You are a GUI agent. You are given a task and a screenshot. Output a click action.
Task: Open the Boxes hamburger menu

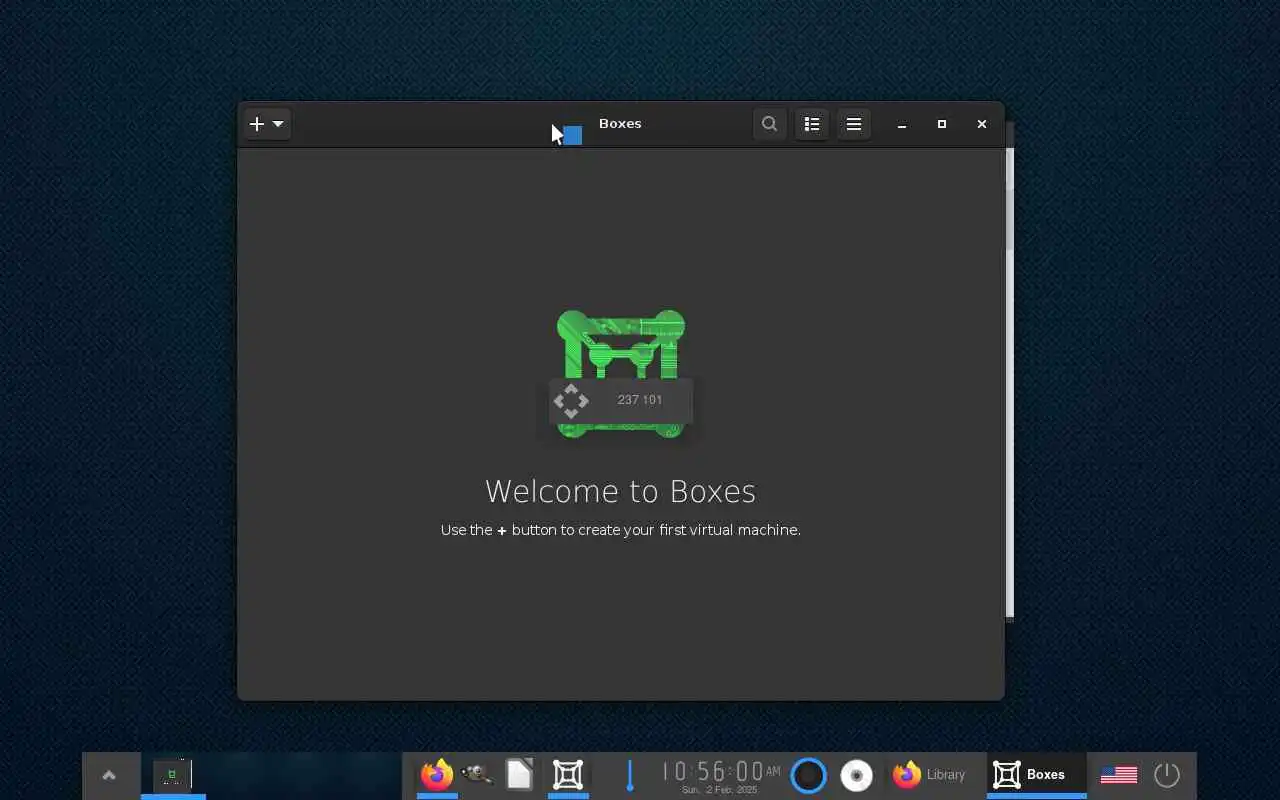[x=854, y=124]
